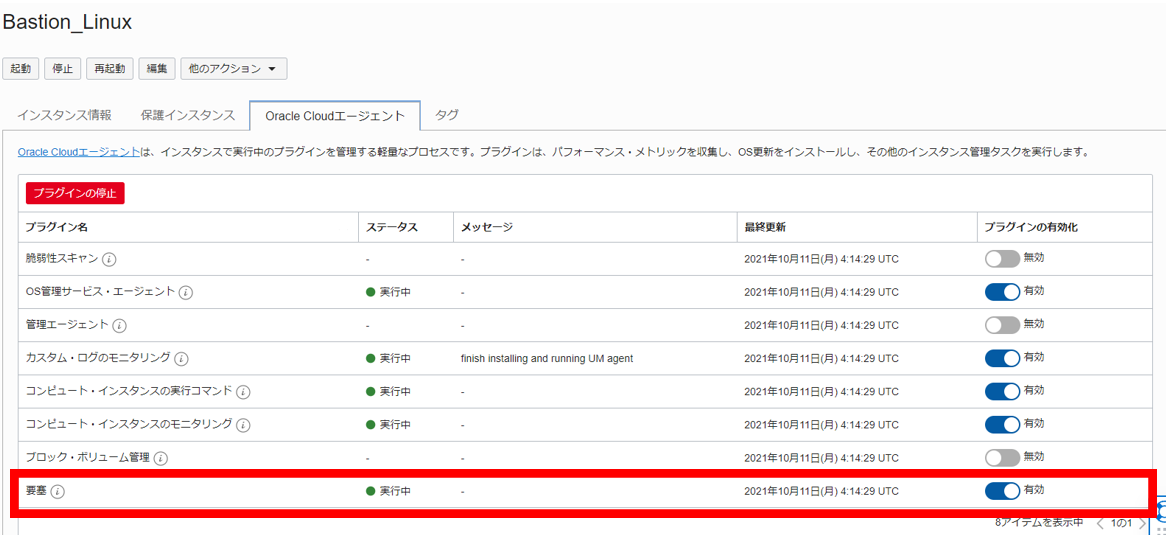1166x535 pixels.
Task: Select the Oracle Cloudエージェント tab
Action: coord(335,115)
